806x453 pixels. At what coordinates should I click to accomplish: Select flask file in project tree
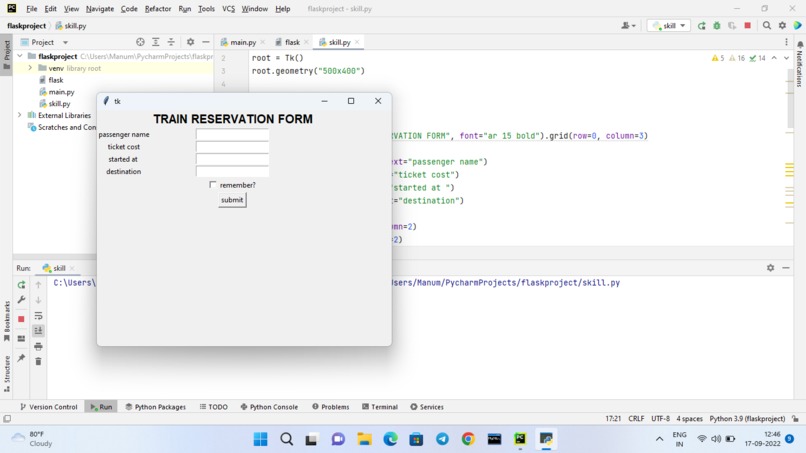click(56, 80)
